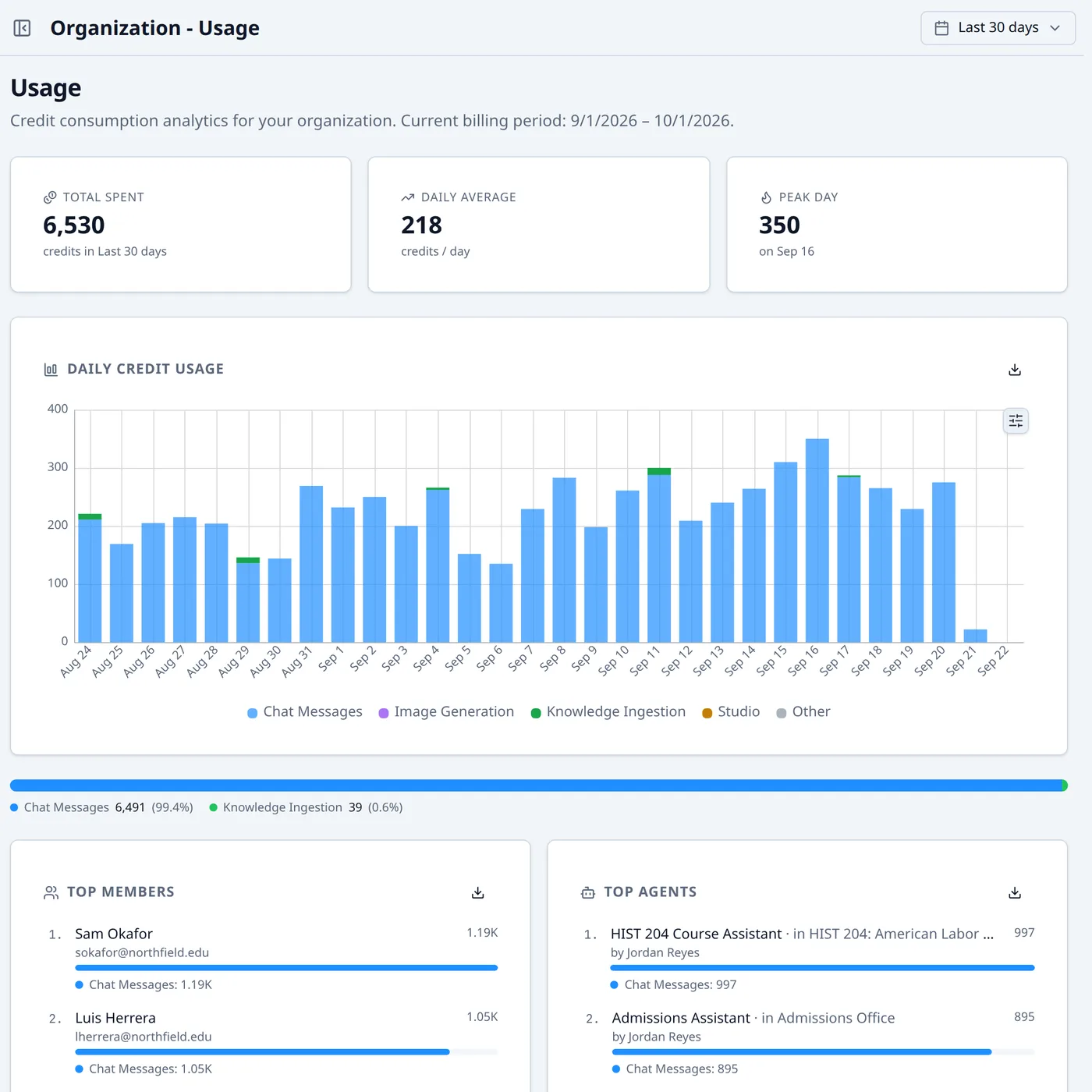Screen dimensions: 1092x1092
Task: Click Luis Herrera's usage bar
Action: point(262,1052)
